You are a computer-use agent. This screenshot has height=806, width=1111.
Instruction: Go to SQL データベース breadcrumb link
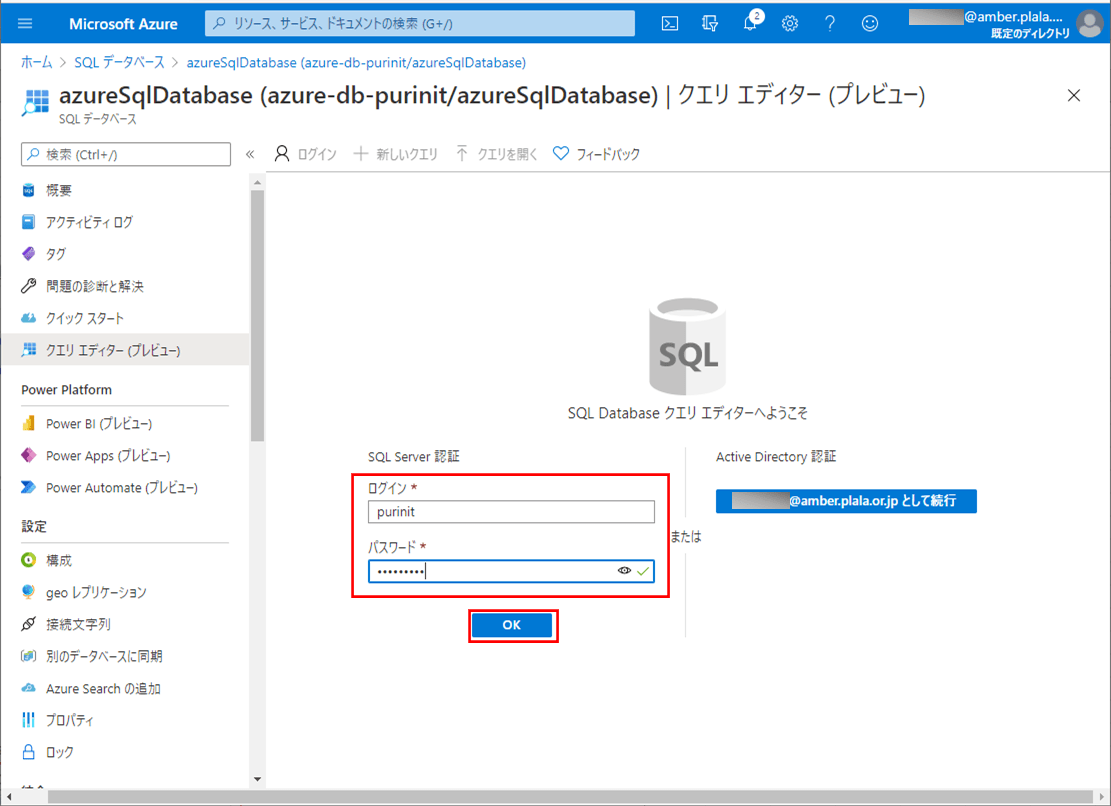pos(119,62)
